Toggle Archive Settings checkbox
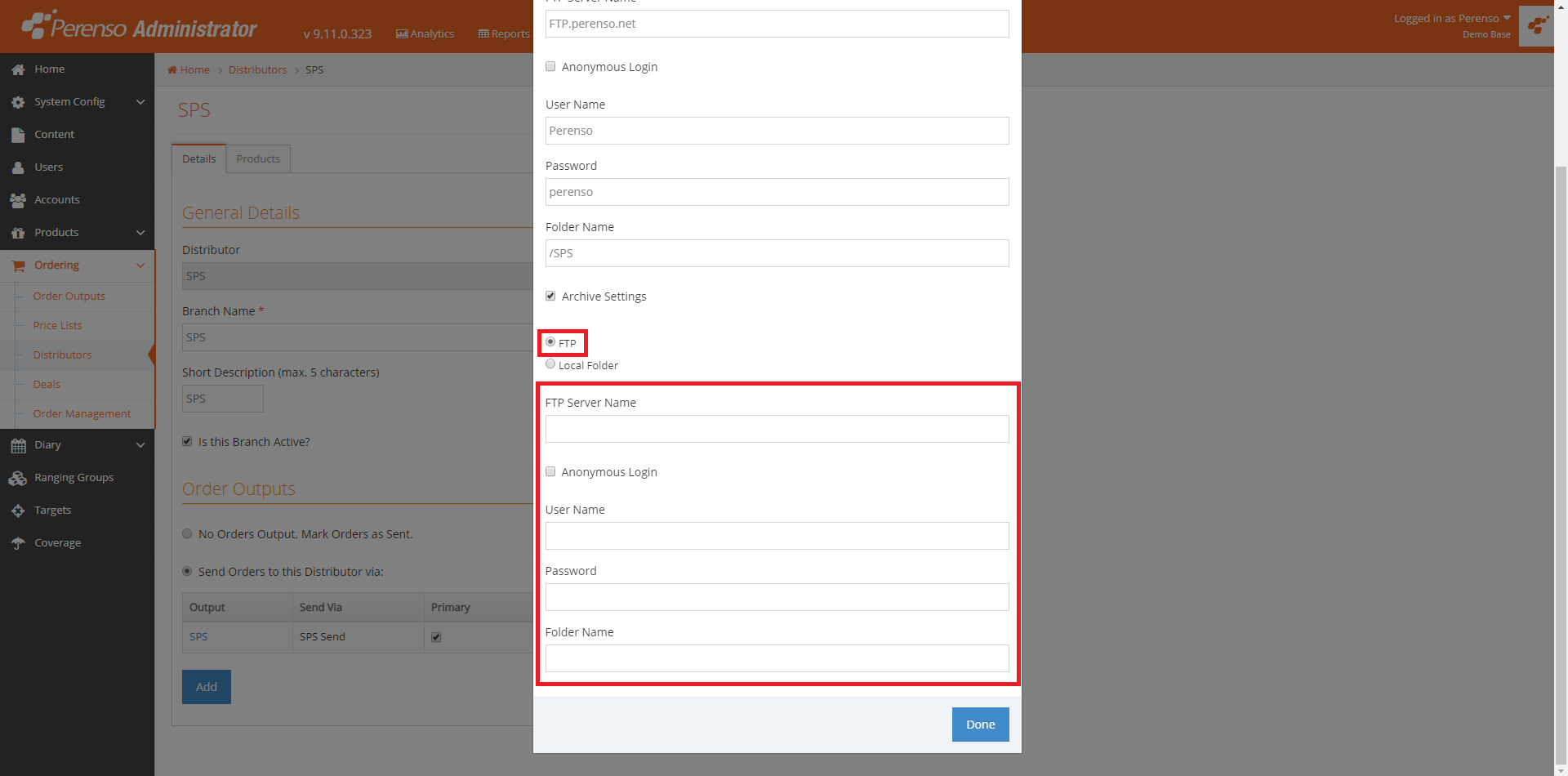 click(x=550, y=296)
